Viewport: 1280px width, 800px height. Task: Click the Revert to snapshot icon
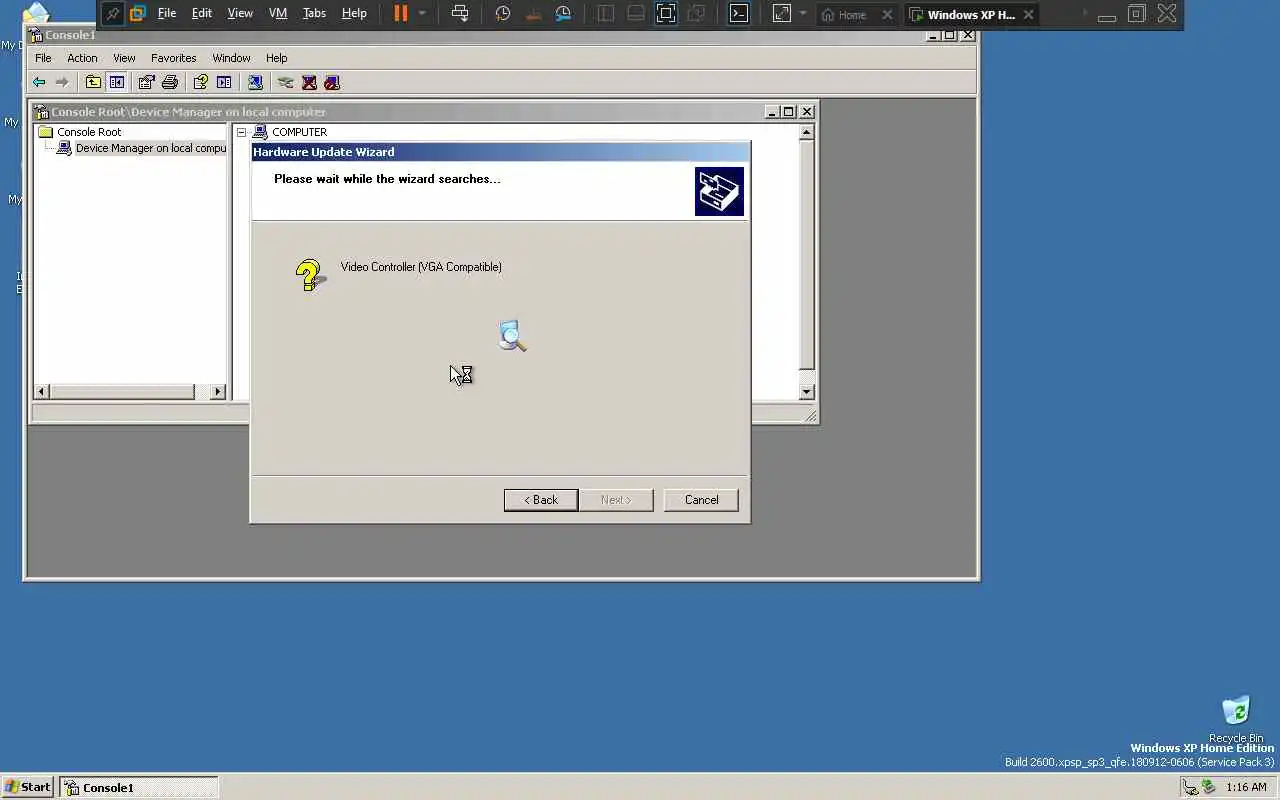533,14
